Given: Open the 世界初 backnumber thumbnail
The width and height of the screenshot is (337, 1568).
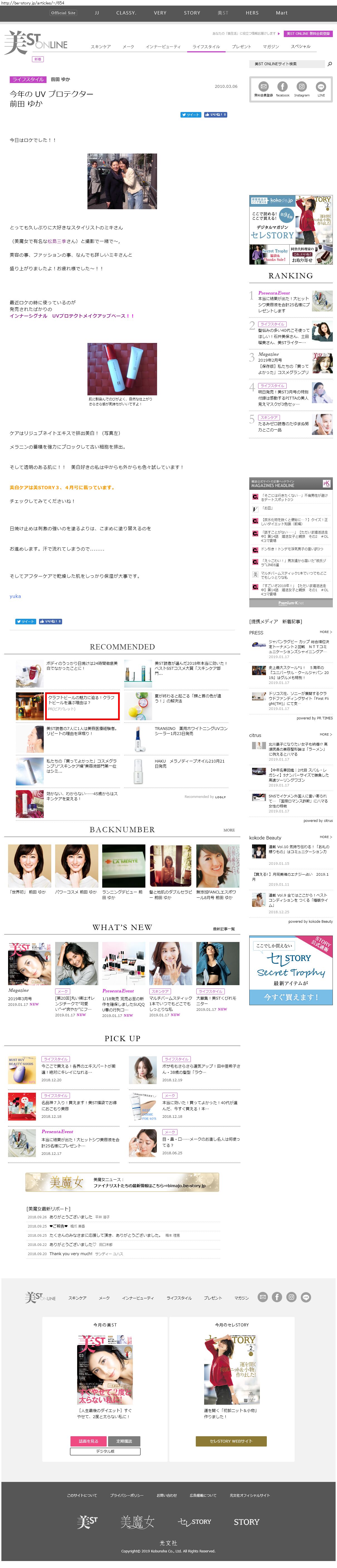Looking at the screenshot, I should pos(30,866).
